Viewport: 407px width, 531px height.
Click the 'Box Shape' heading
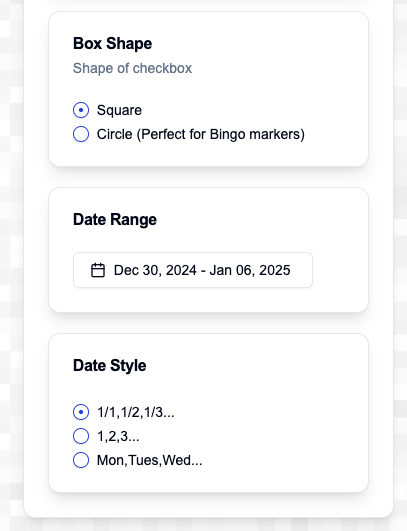tap(112, 44)
